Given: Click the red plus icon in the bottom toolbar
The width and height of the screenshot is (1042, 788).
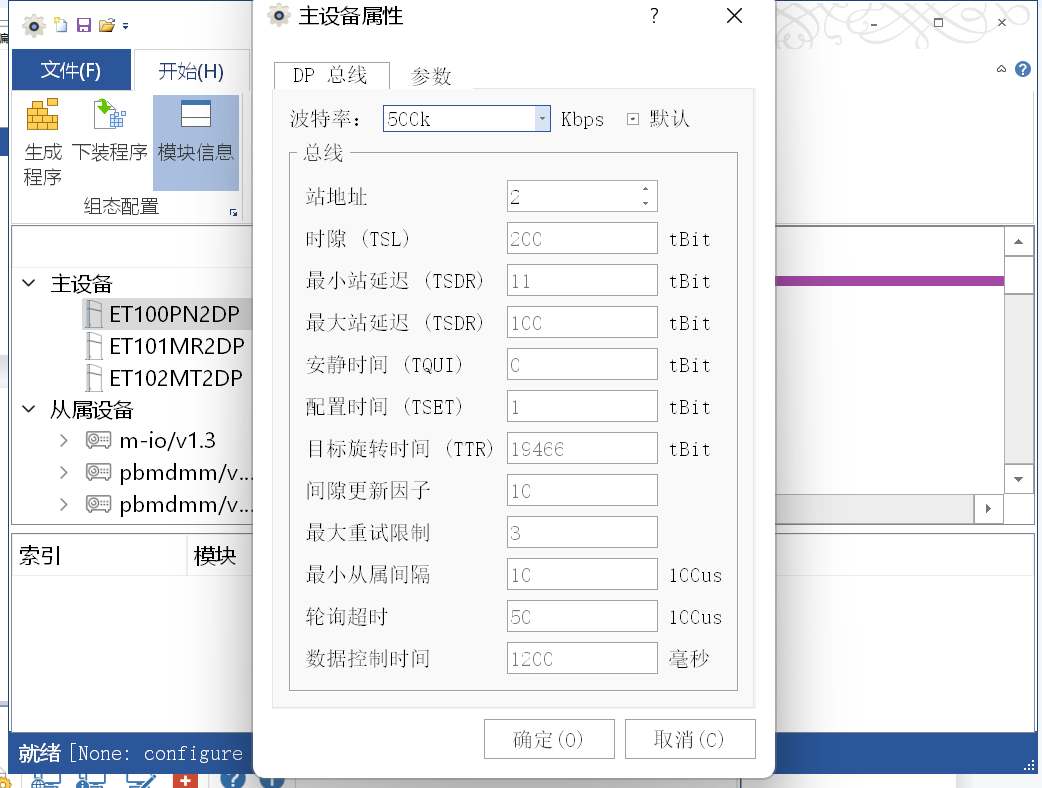Looking at the screenshot, I should (185, 781).
